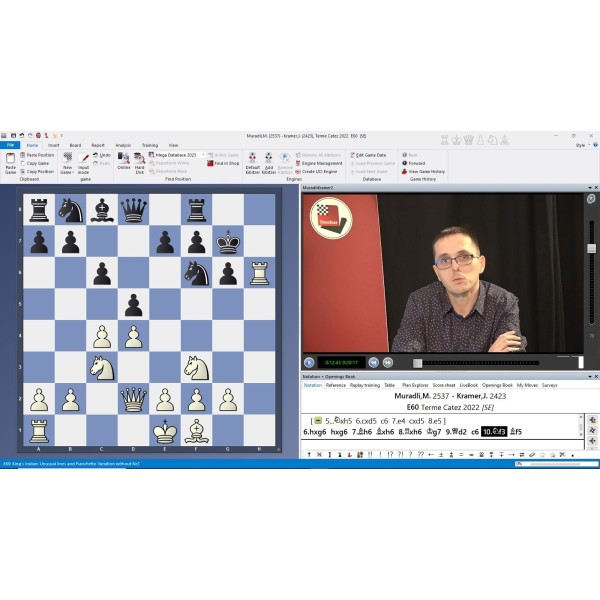Click highlighted move 10.Nf3 in notation
600x600 pixels.
tap(494, 432)
